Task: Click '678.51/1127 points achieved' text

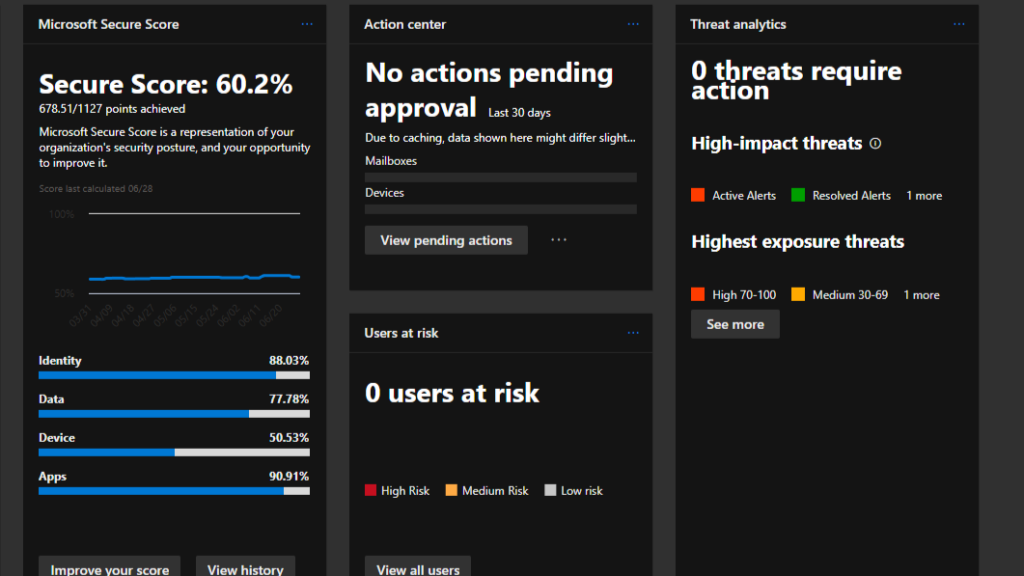Action: [x=112, y=109]
